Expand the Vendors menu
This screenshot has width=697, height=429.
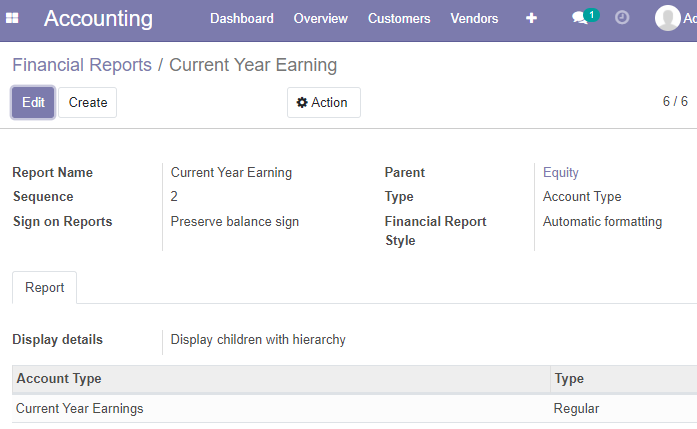pyautogui.click(x=474, y=18)
